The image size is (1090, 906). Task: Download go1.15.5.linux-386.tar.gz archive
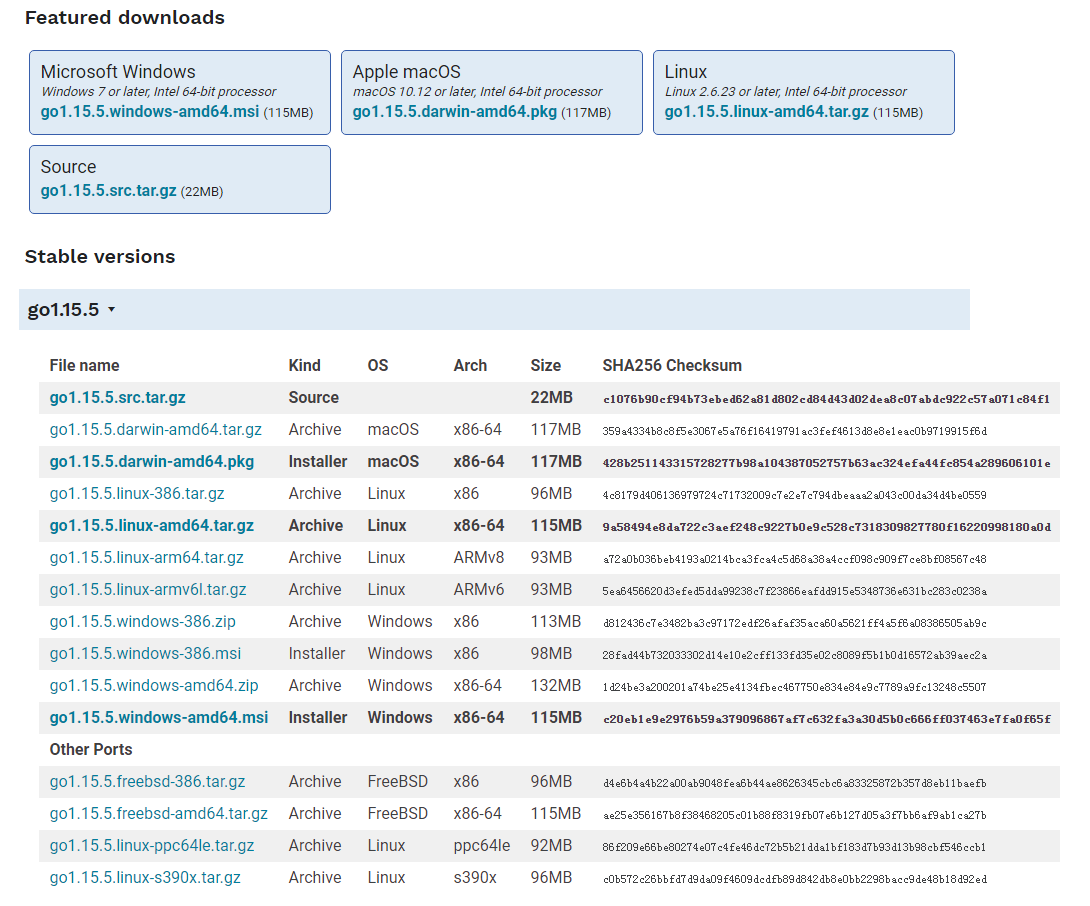[137, 494]
